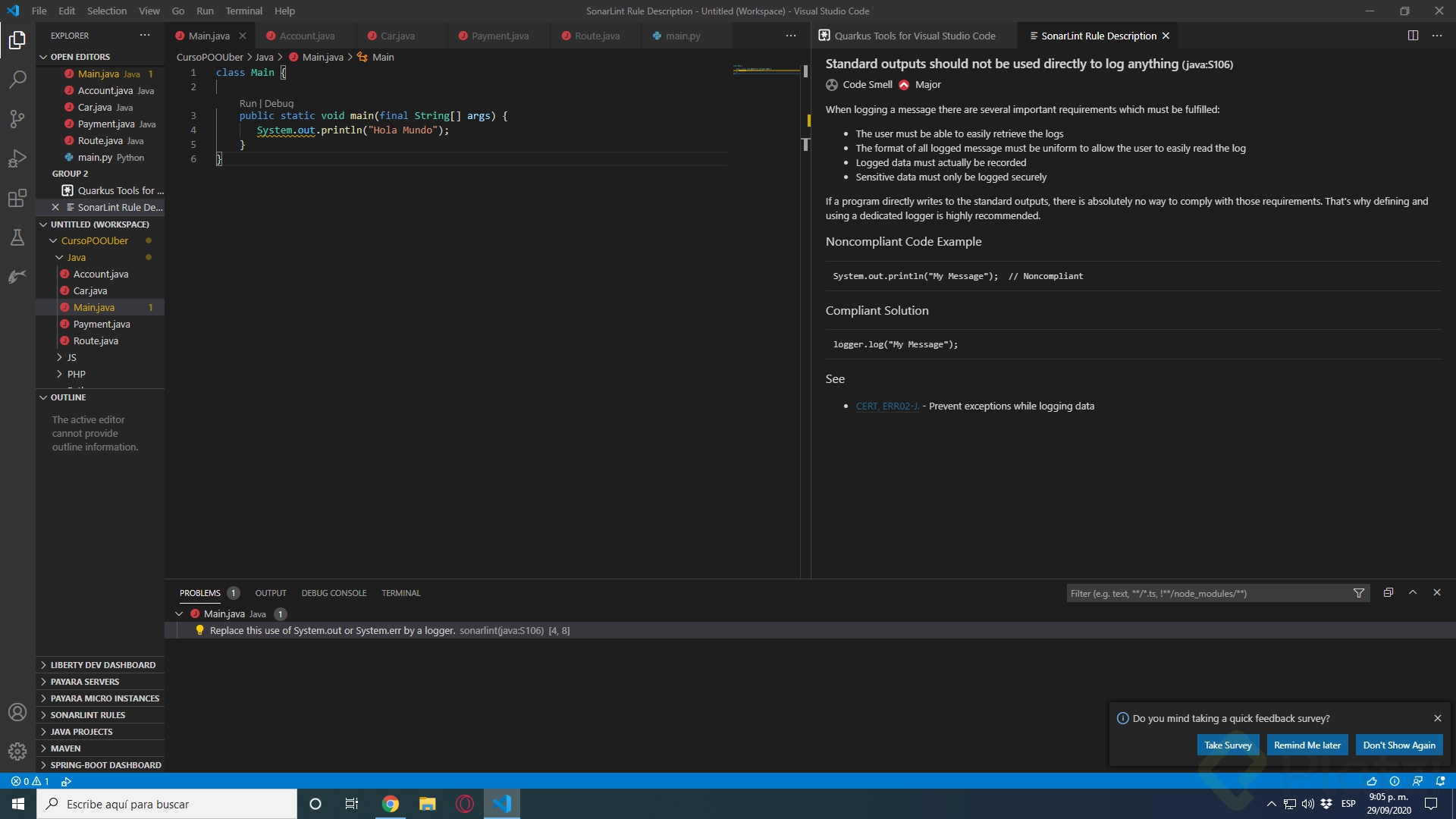This screenshot has height=819, width=1456.
Task: Click Windows search box in taskbar
Action: click(167, 804)
